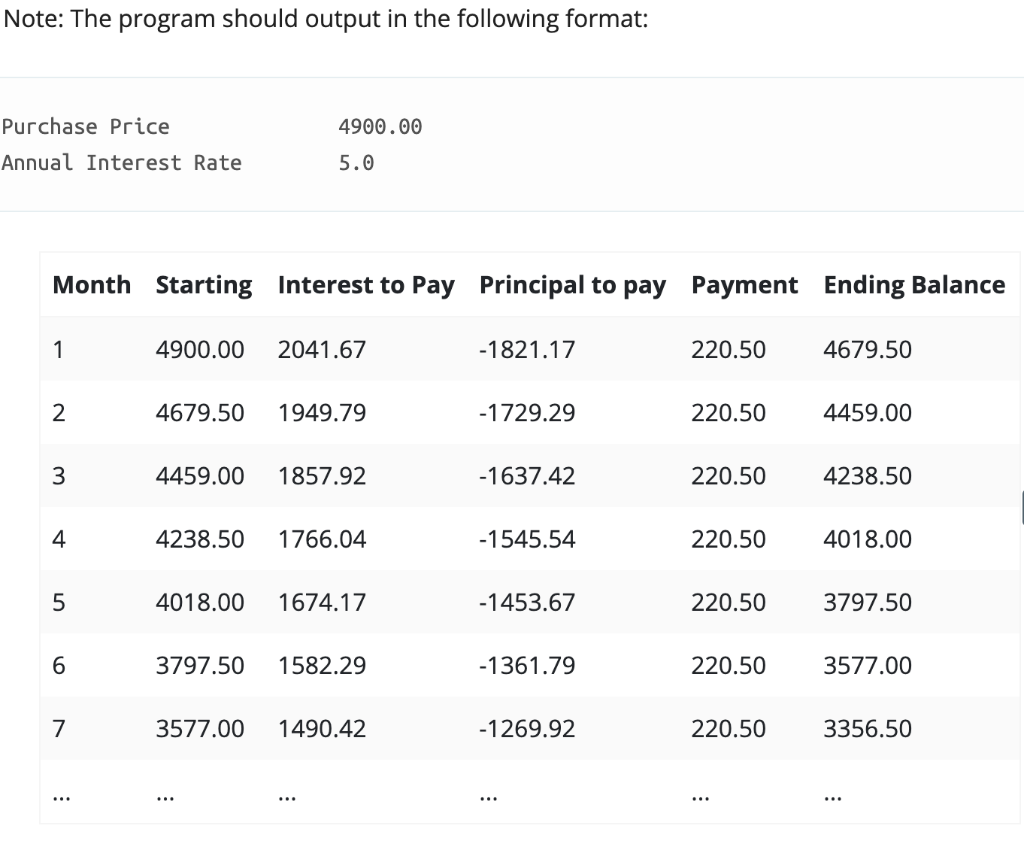This screenshot has width=1024, height=844.
Task: Click the payment cell in the month 6 row
Action: click(728, 666)
